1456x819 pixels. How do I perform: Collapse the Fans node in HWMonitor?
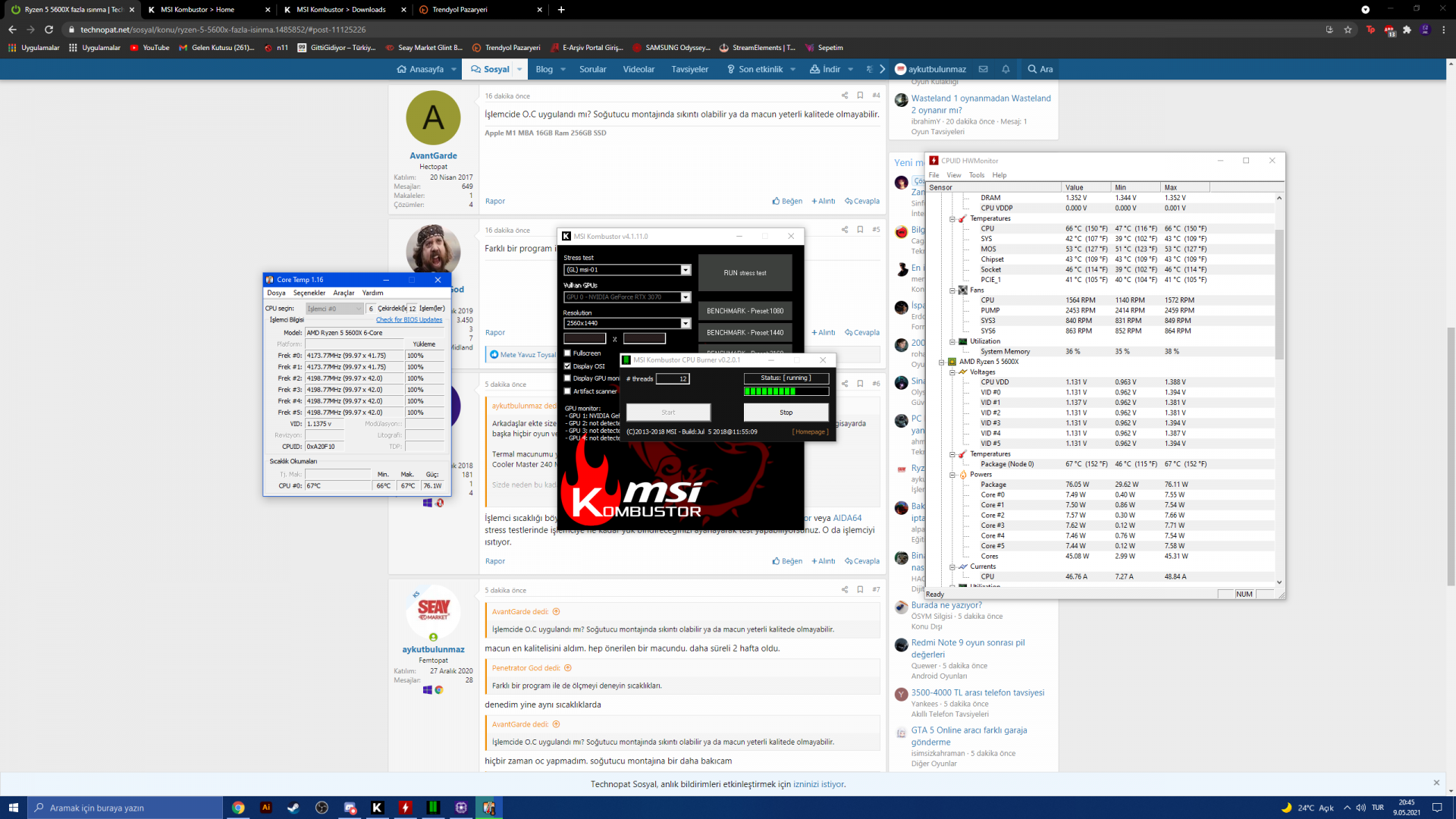952,290
